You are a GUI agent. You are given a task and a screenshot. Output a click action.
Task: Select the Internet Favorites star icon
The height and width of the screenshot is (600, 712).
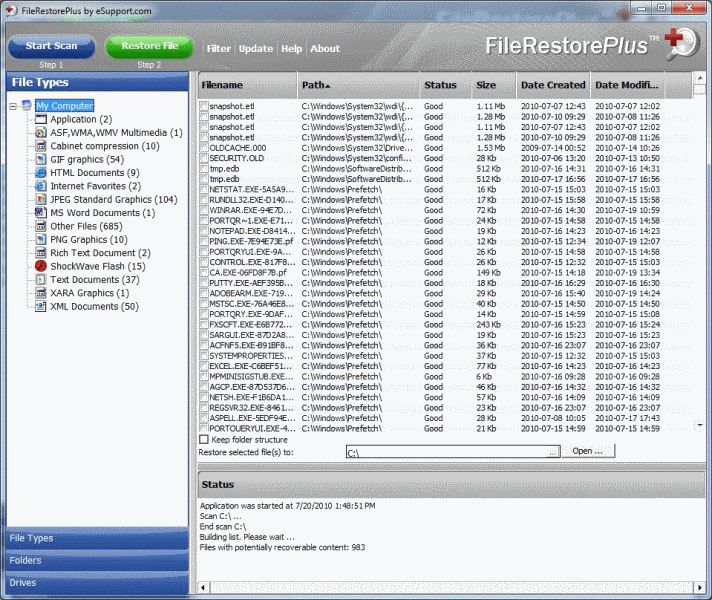click(x=41, y=186)
